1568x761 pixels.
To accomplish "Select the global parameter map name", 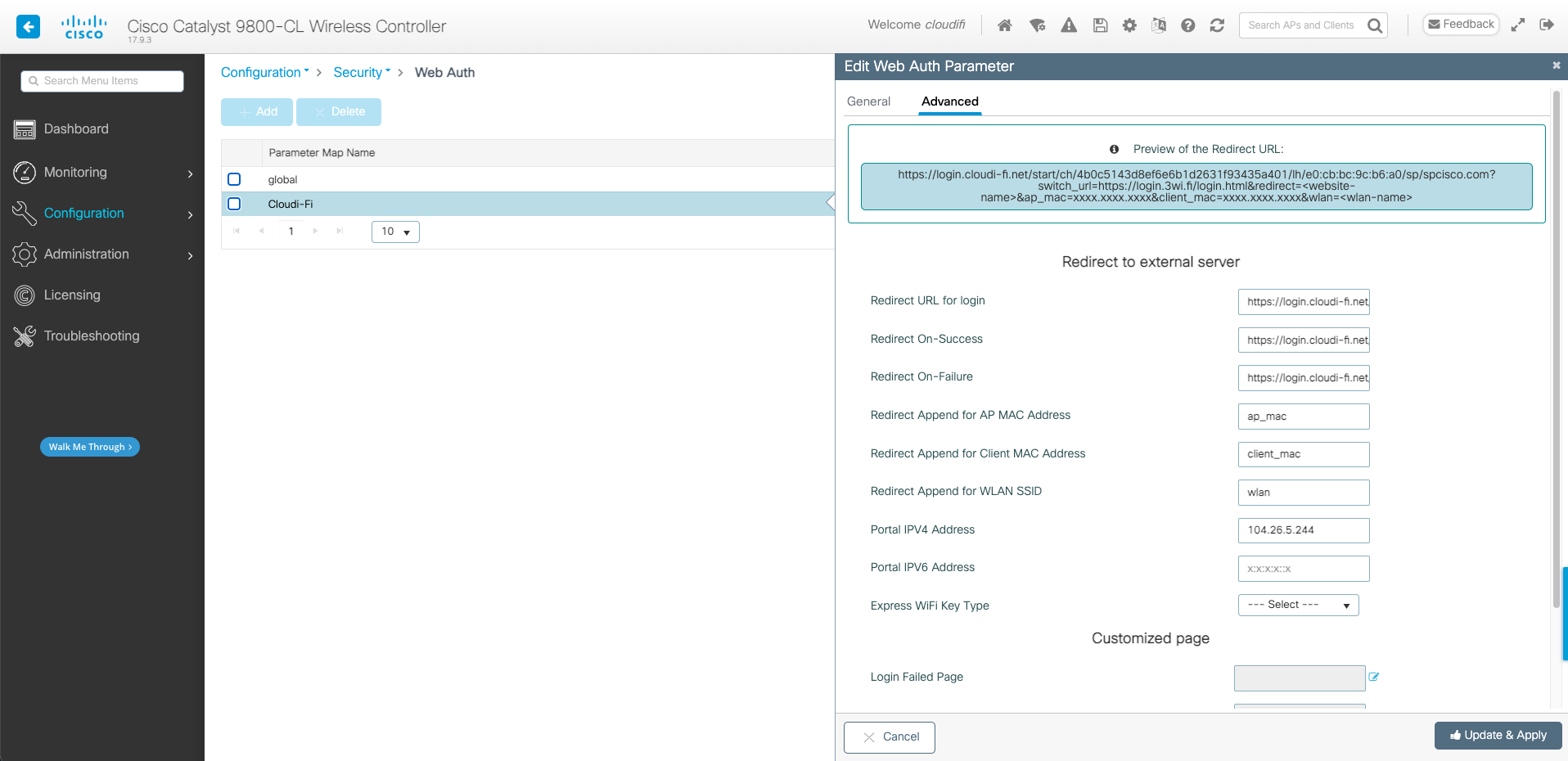I will click(282, 180).
